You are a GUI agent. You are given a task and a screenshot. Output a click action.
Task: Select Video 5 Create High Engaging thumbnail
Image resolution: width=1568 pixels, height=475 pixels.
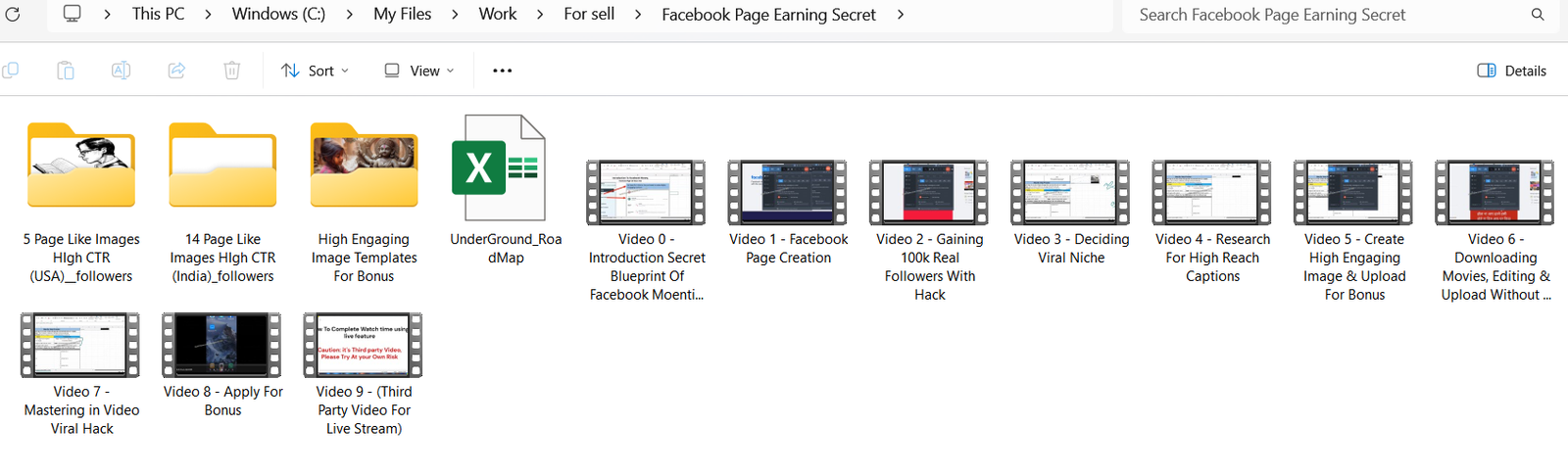(1353, 193)
